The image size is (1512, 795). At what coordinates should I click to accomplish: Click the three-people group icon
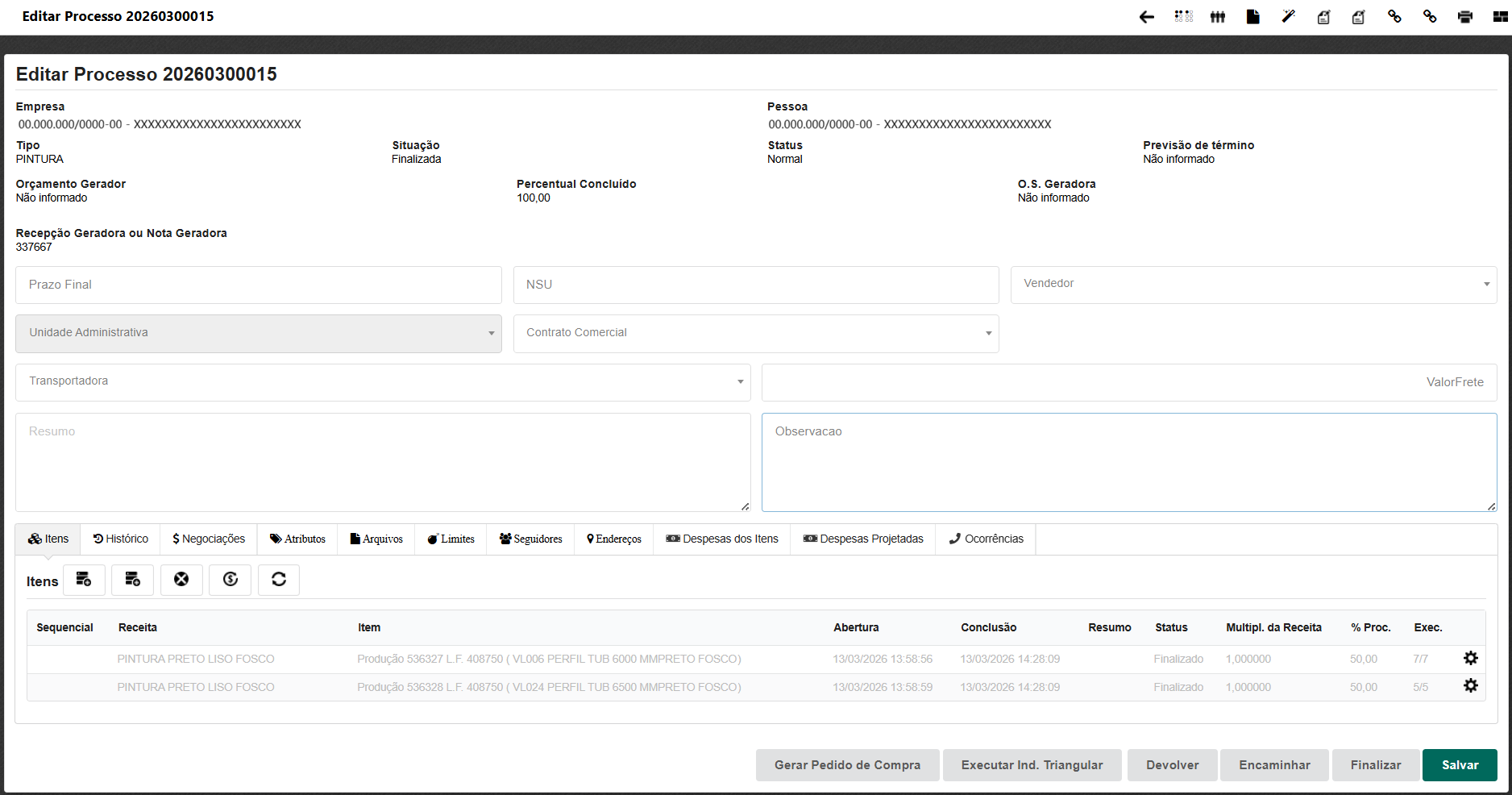1217,17
